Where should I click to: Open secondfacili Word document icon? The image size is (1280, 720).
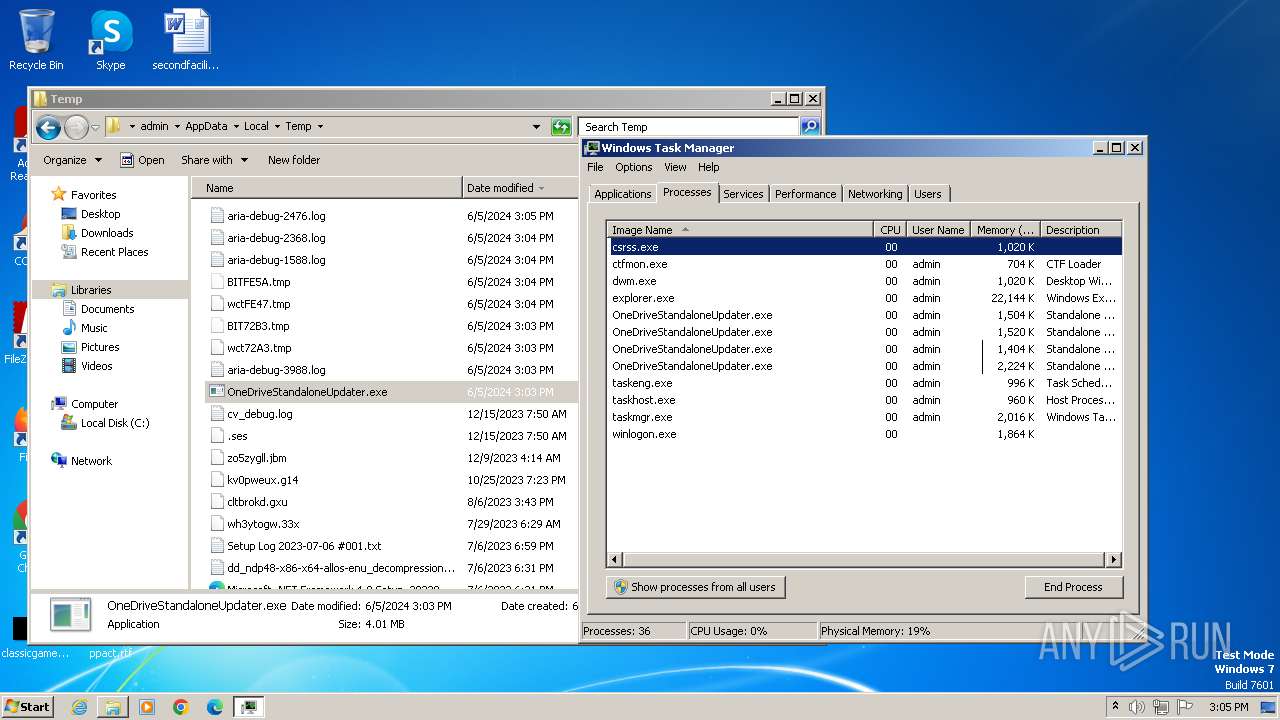click(x=186, y=40)
